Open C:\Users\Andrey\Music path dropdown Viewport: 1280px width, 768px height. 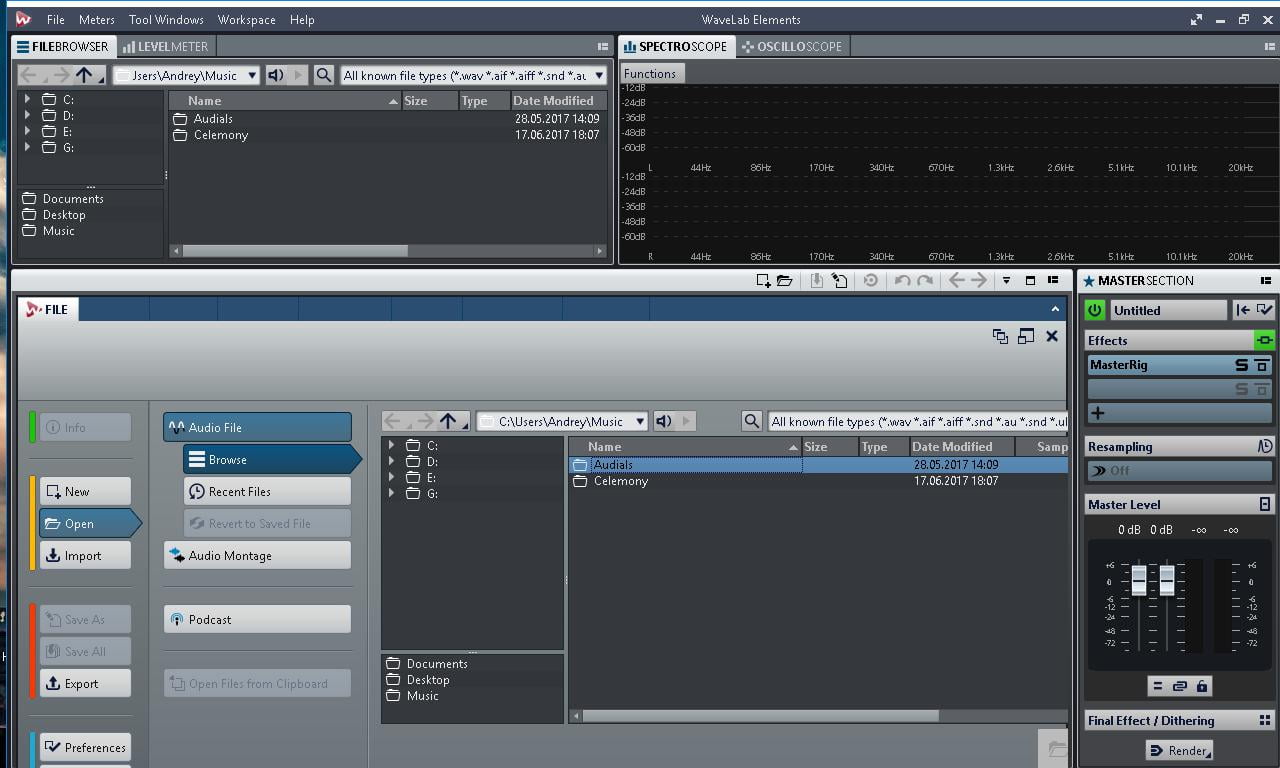[x=640, y=421]
